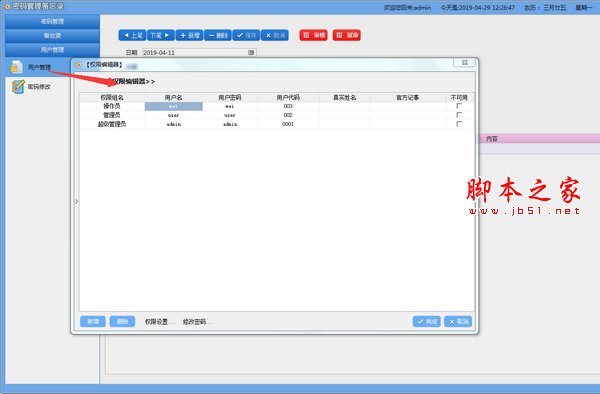The height and width of the screenshot is (394, 600).
Task: Click the dialog's 删除 button at bottom
Action: 122,321
